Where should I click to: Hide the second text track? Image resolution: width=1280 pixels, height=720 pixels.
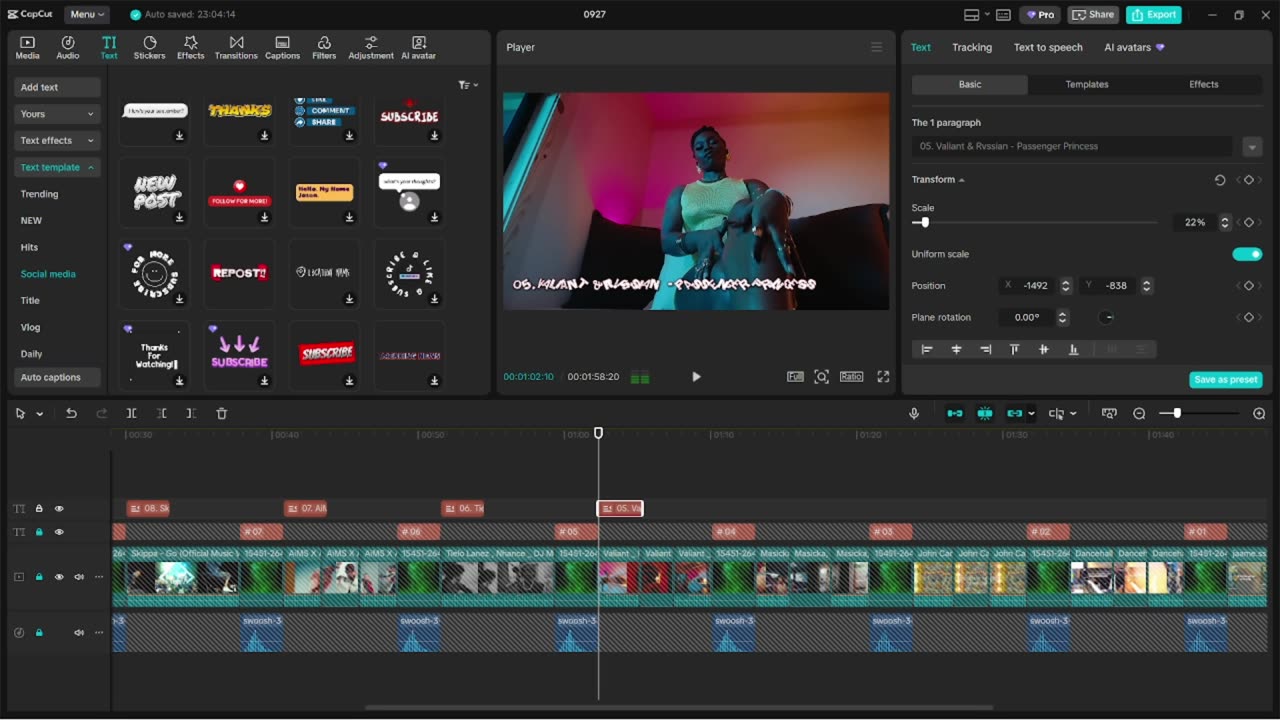click(59, 532)
